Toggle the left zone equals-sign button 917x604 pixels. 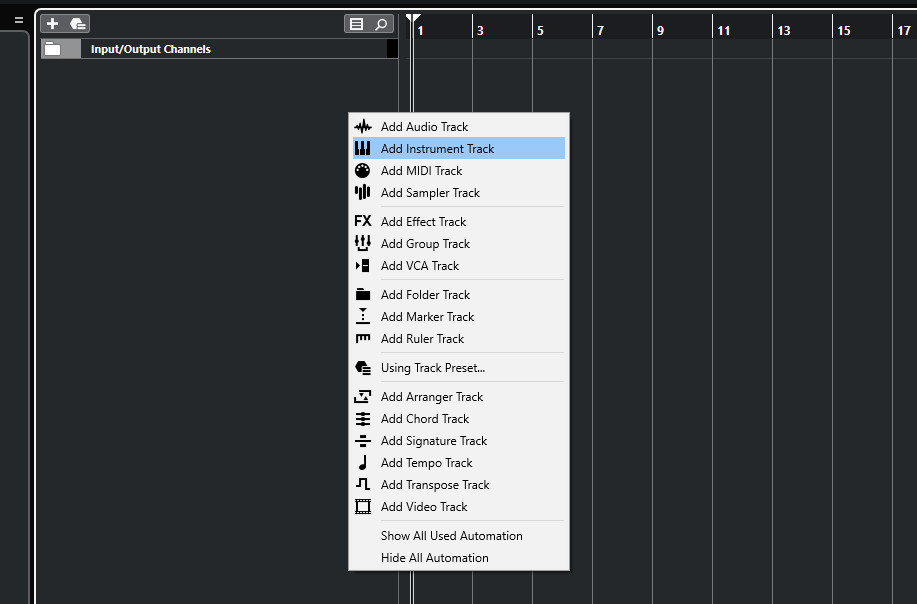pos(18,20)
